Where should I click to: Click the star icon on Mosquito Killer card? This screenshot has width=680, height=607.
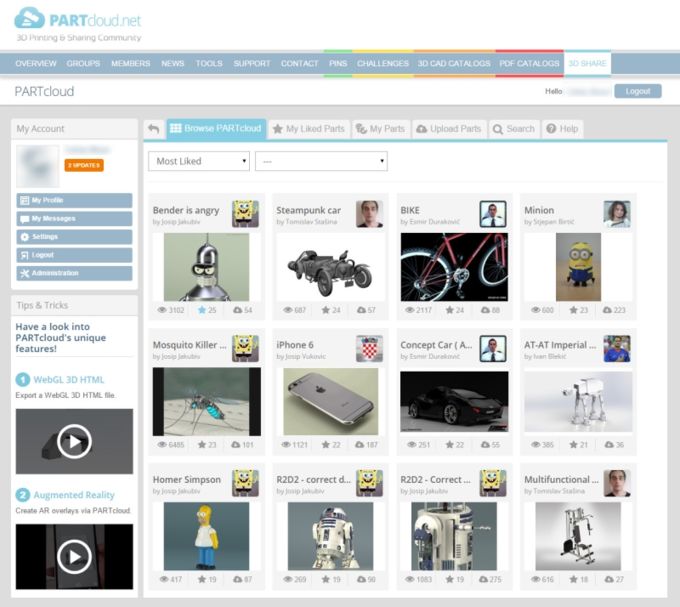[202, 444]
